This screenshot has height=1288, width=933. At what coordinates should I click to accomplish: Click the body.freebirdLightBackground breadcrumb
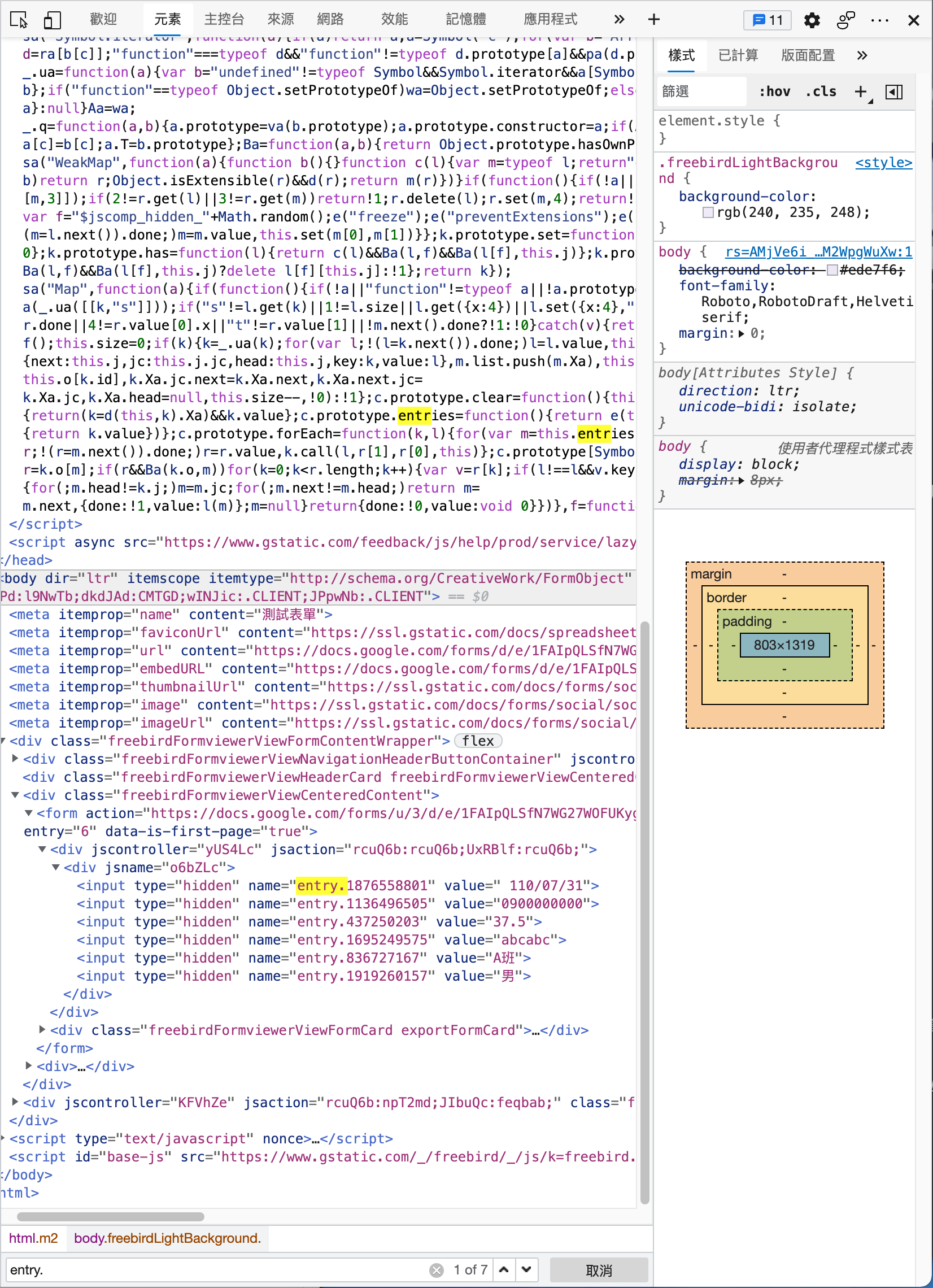(168, 1238)
